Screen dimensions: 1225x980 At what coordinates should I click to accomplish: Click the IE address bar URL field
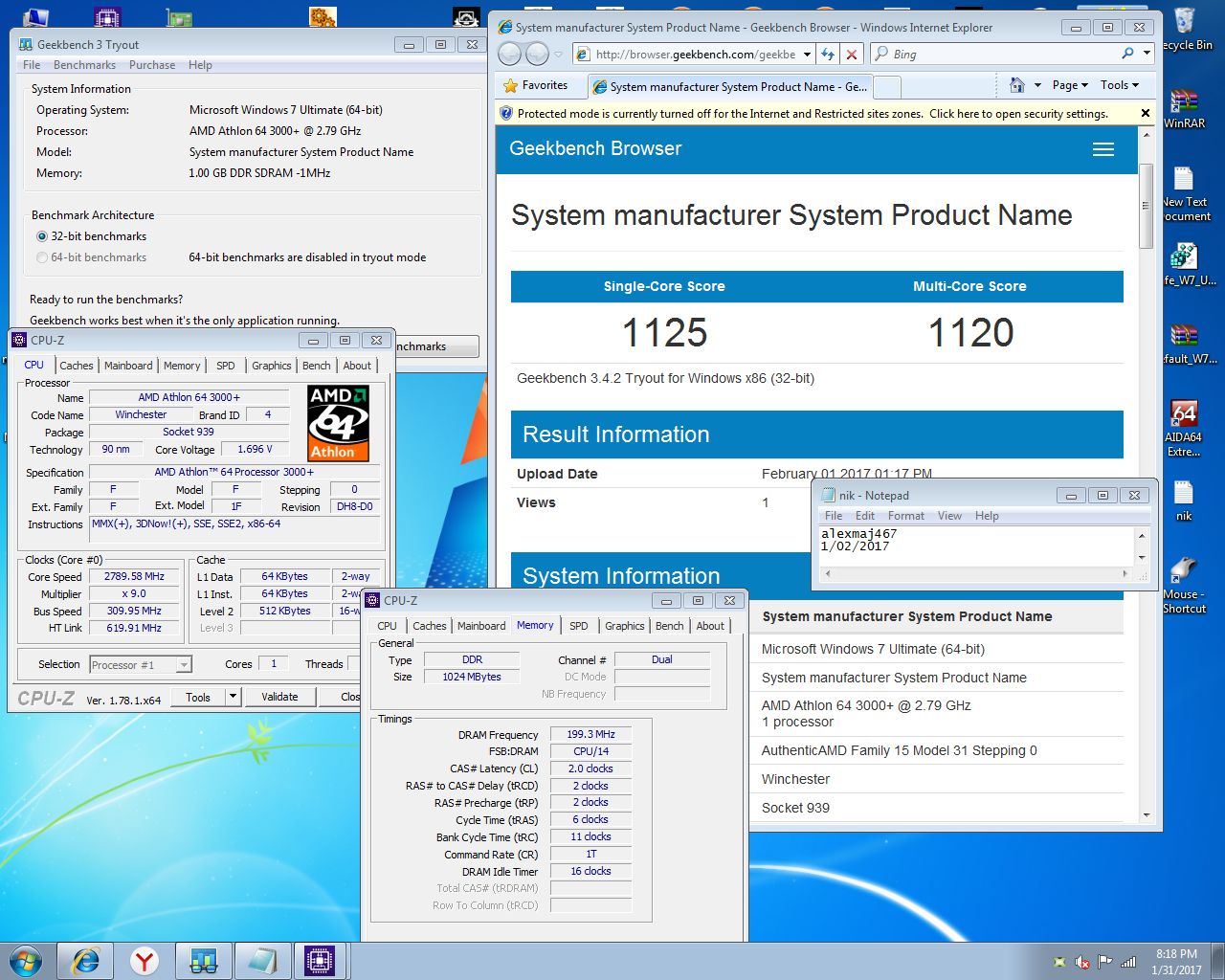tap(696, 55)
